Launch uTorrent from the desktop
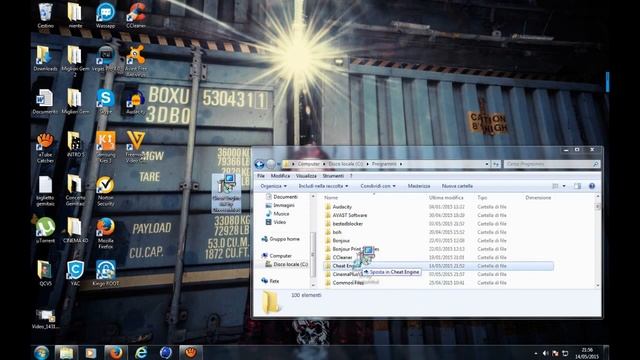 pos(45,230)
